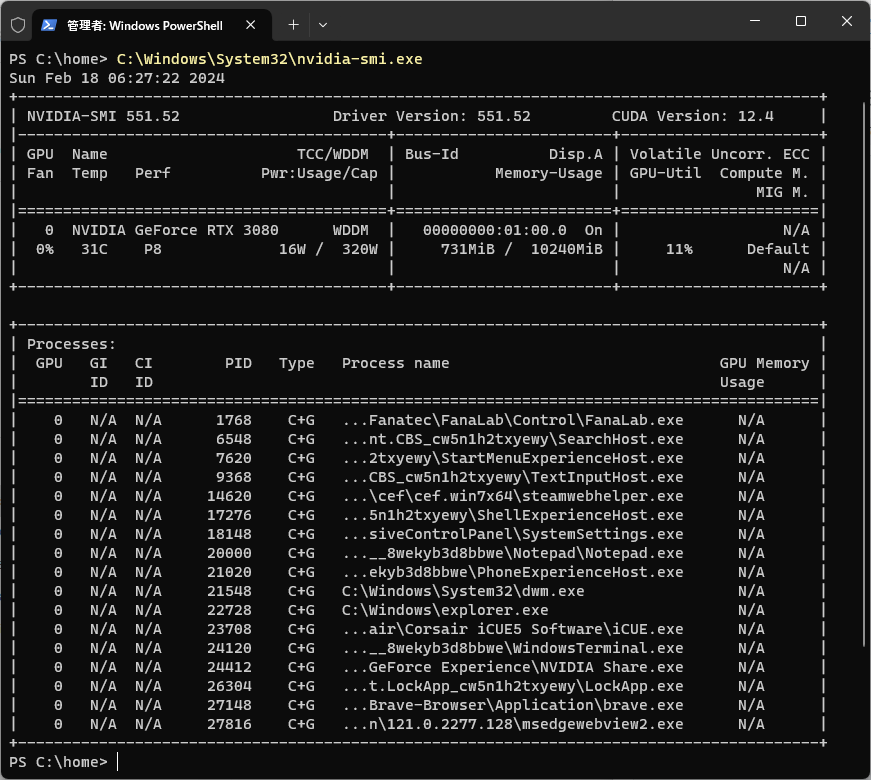Click the explorer.exe process row
The width and height of the screenshot is (871, 780).
(x=417, y=610)
